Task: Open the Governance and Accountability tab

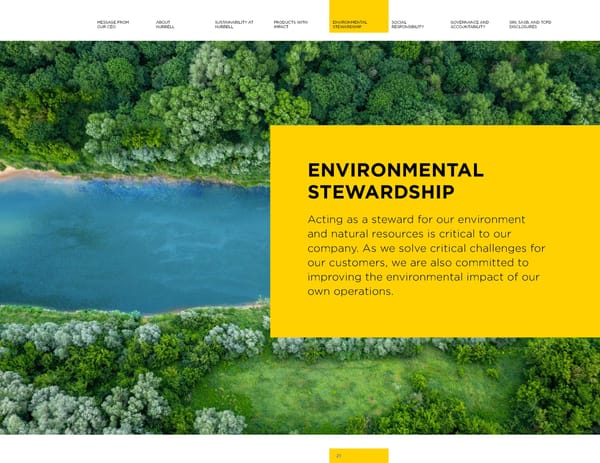Action: click(469, 24)
